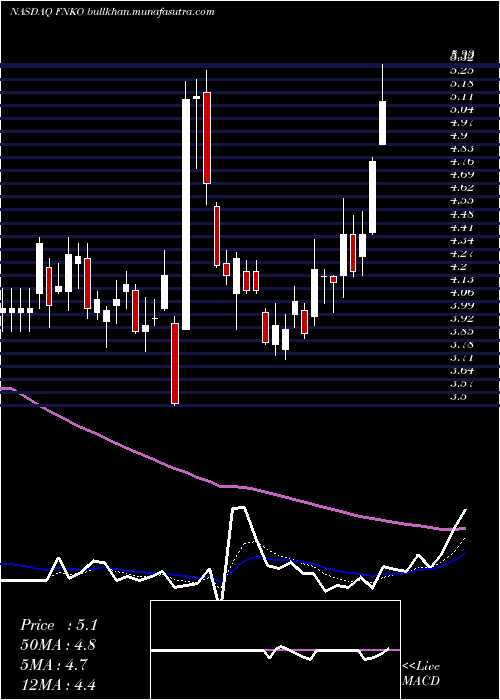The height and width of the screenshot is (700, 500).
Task: Click the 5.18 price axis label
Action: coord(462,83)
